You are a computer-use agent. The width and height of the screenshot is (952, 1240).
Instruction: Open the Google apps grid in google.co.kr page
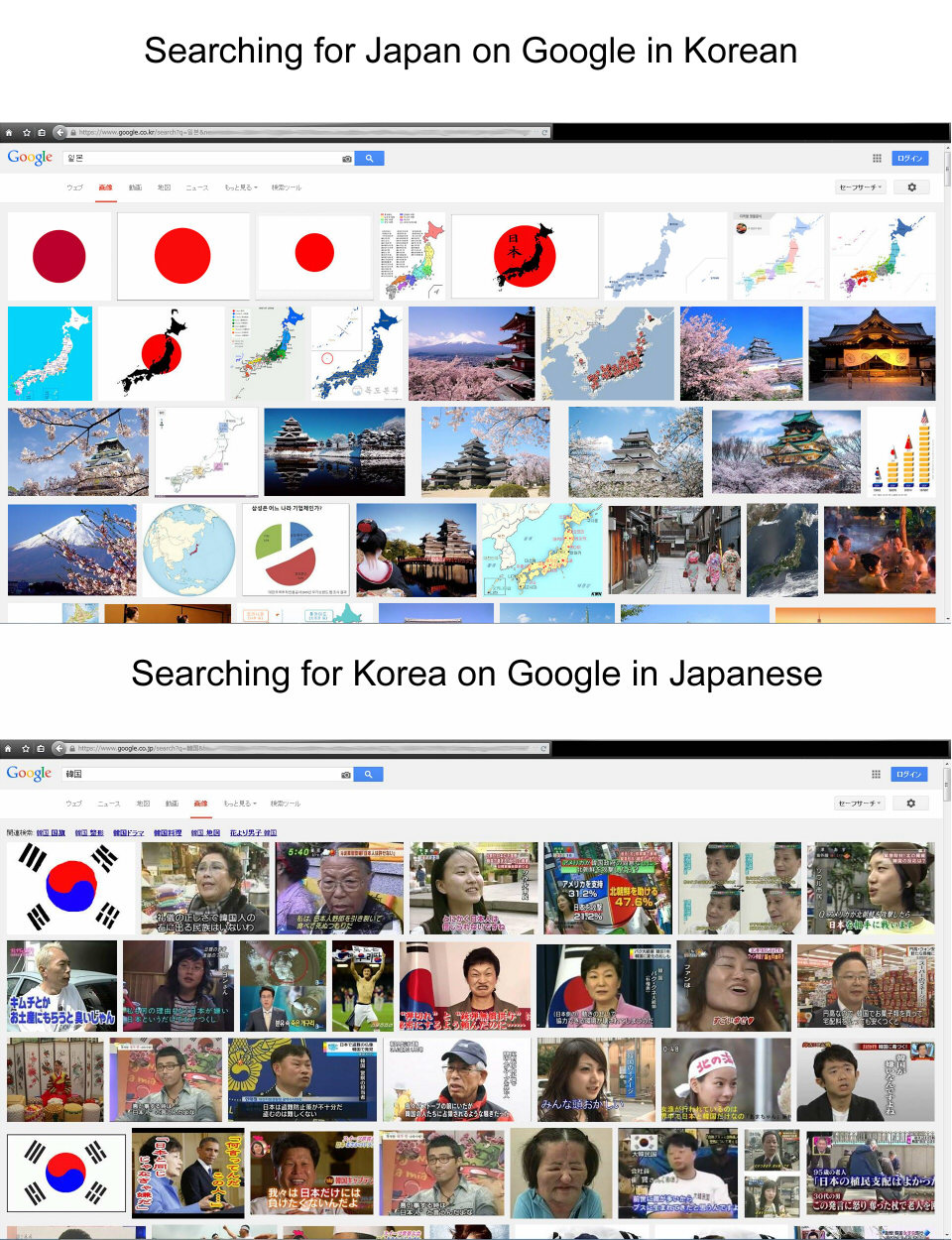click(x=877, y=158)
